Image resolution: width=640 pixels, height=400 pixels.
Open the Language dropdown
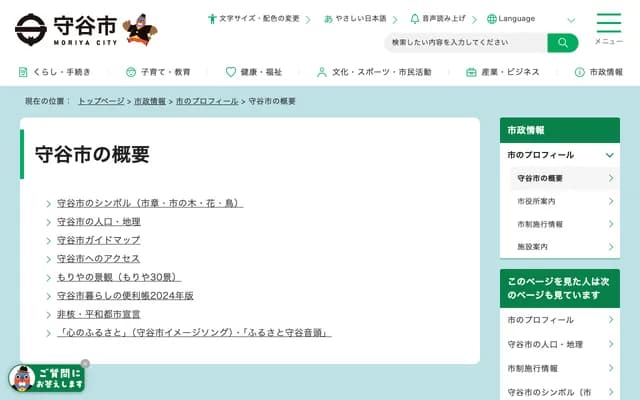pyautogui.click(x=531, y=19)
